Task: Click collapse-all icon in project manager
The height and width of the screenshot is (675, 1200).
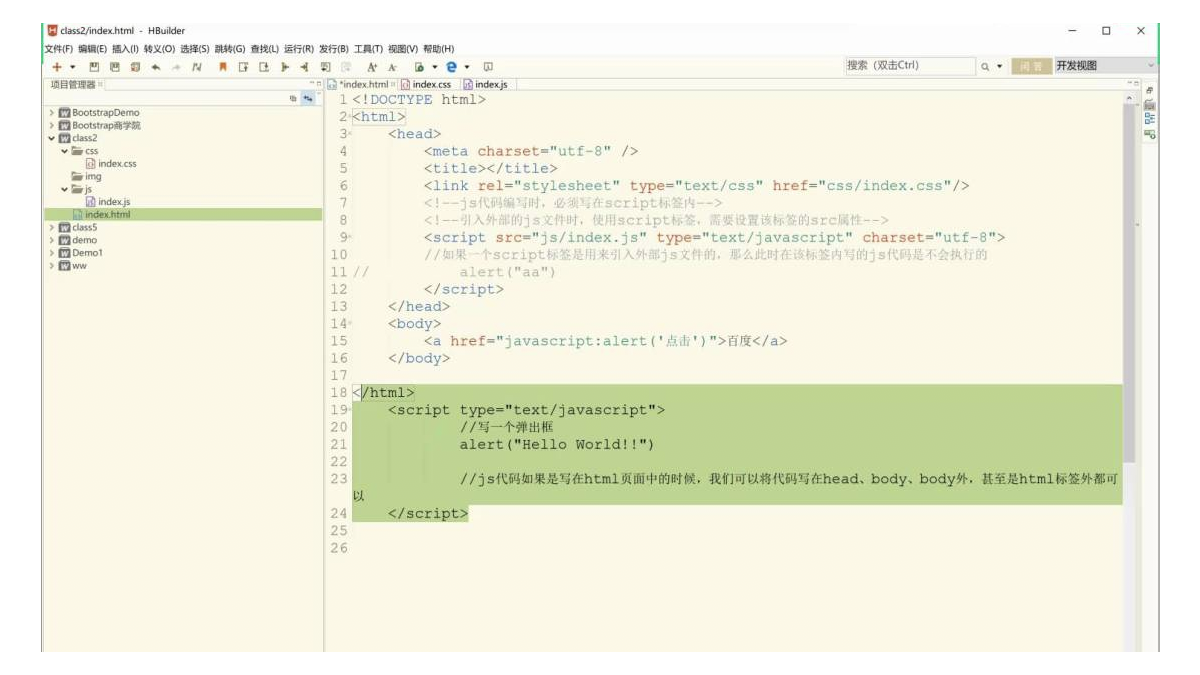Action: (x=294, y=98)
